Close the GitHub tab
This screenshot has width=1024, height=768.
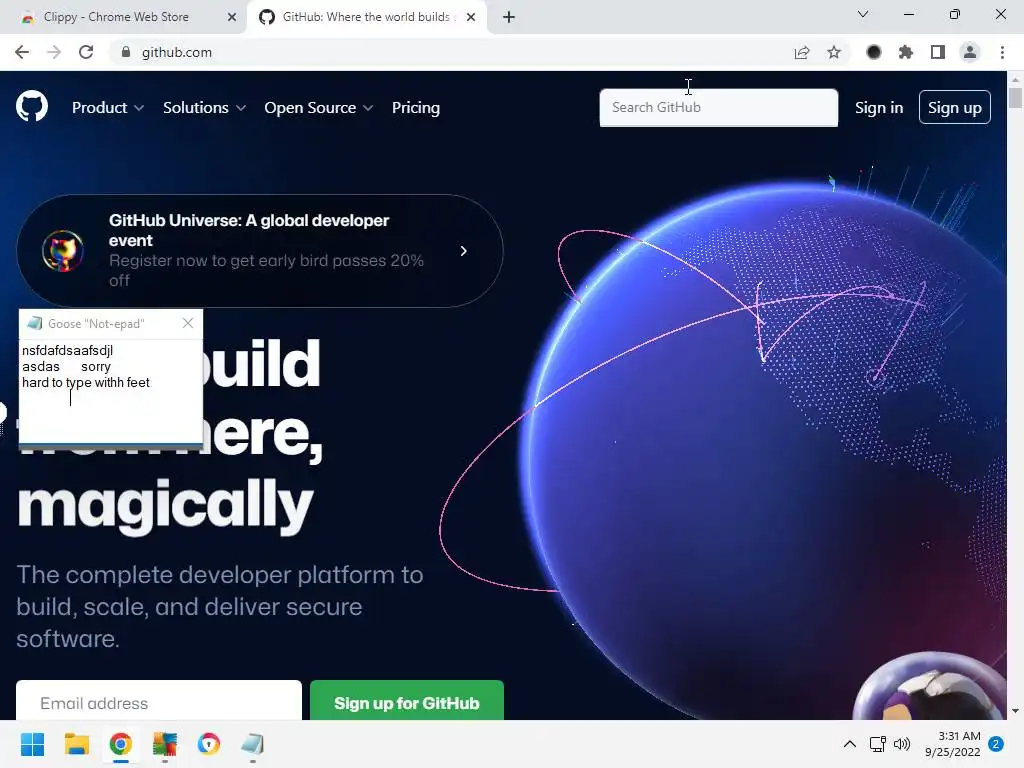tap(471, 17)
